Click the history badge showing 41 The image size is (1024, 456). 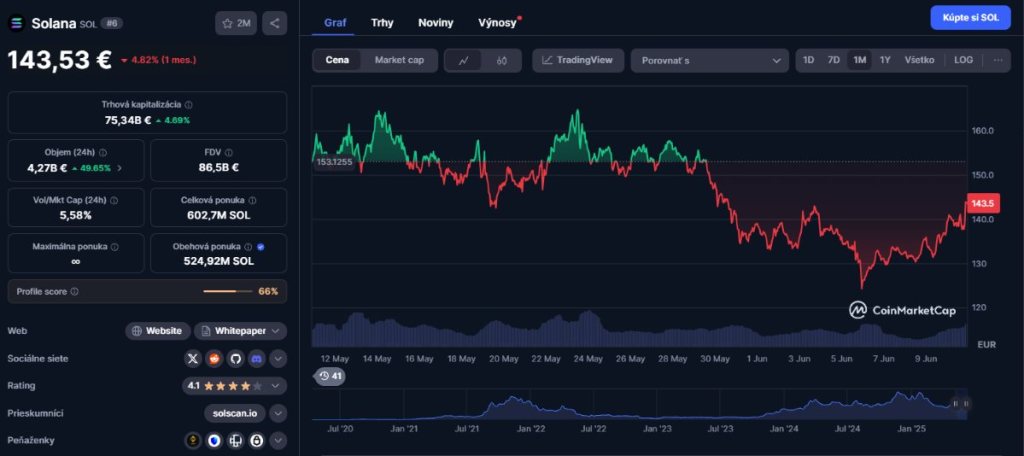click(330, 376)
